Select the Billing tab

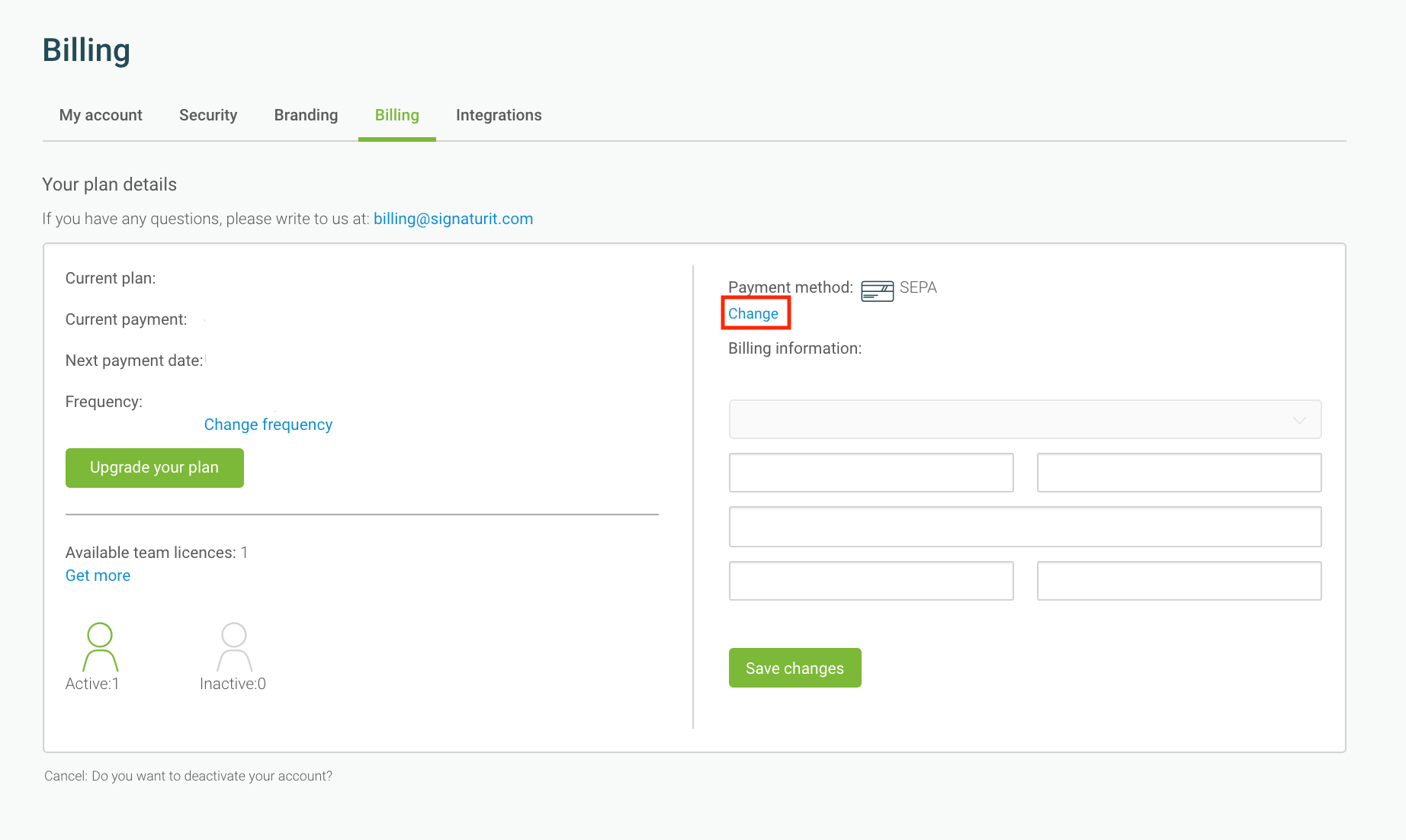397,115
